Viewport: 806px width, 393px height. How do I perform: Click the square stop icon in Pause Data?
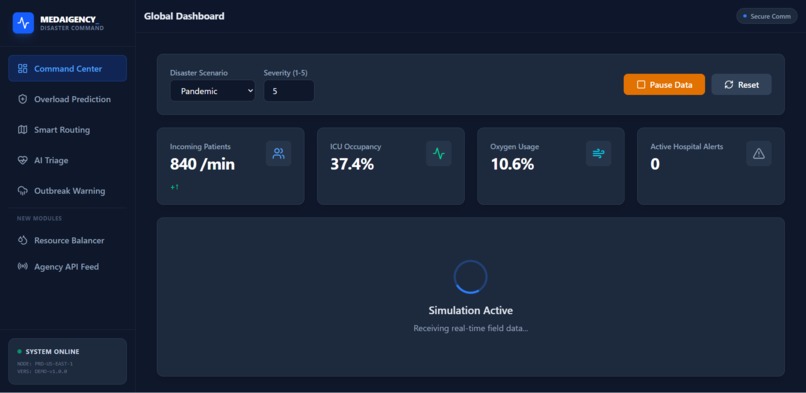[x=640, y=85]
